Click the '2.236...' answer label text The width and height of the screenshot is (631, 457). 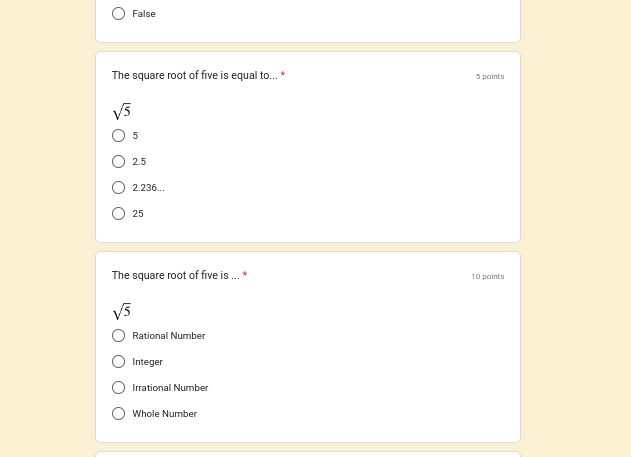(x=148, y=188)
